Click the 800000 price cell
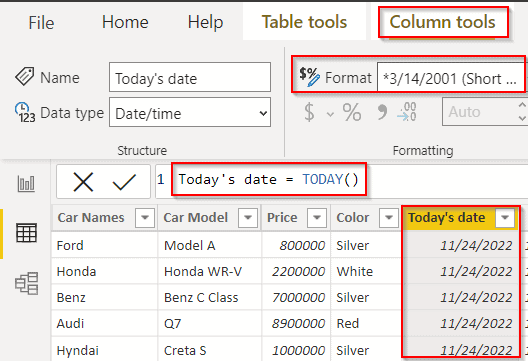The width and height of the screenshot is (528, 361). click(296, 245)
